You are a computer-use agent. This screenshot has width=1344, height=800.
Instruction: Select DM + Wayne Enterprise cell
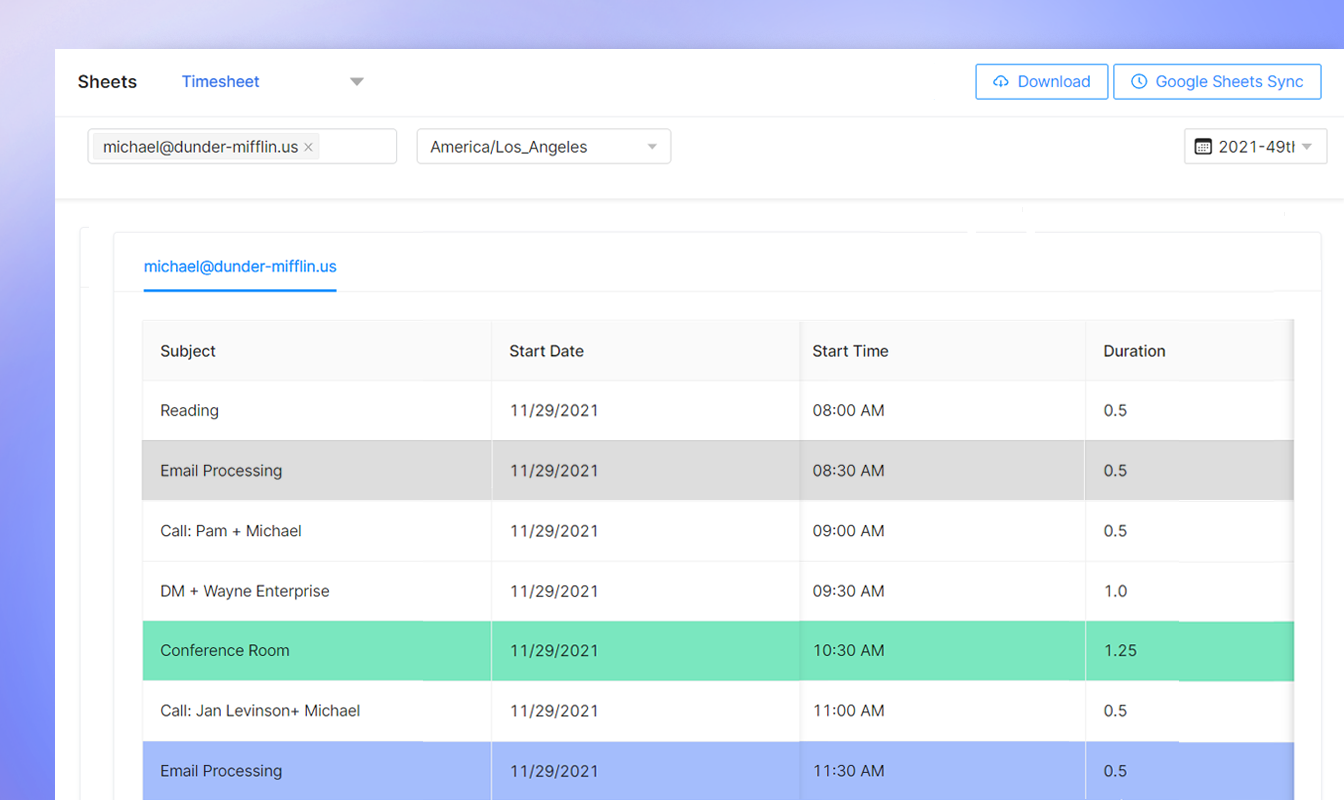point(317,591)
